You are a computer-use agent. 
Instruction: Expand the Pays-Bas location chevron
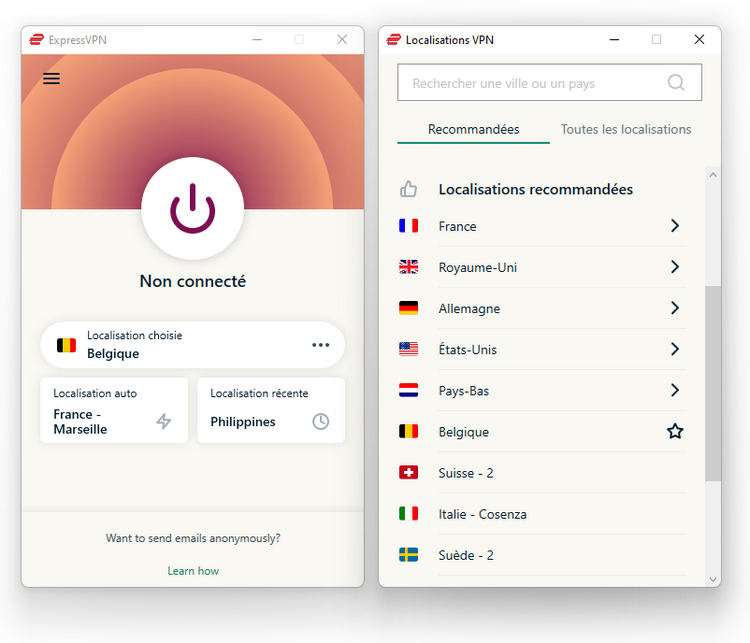675,390
